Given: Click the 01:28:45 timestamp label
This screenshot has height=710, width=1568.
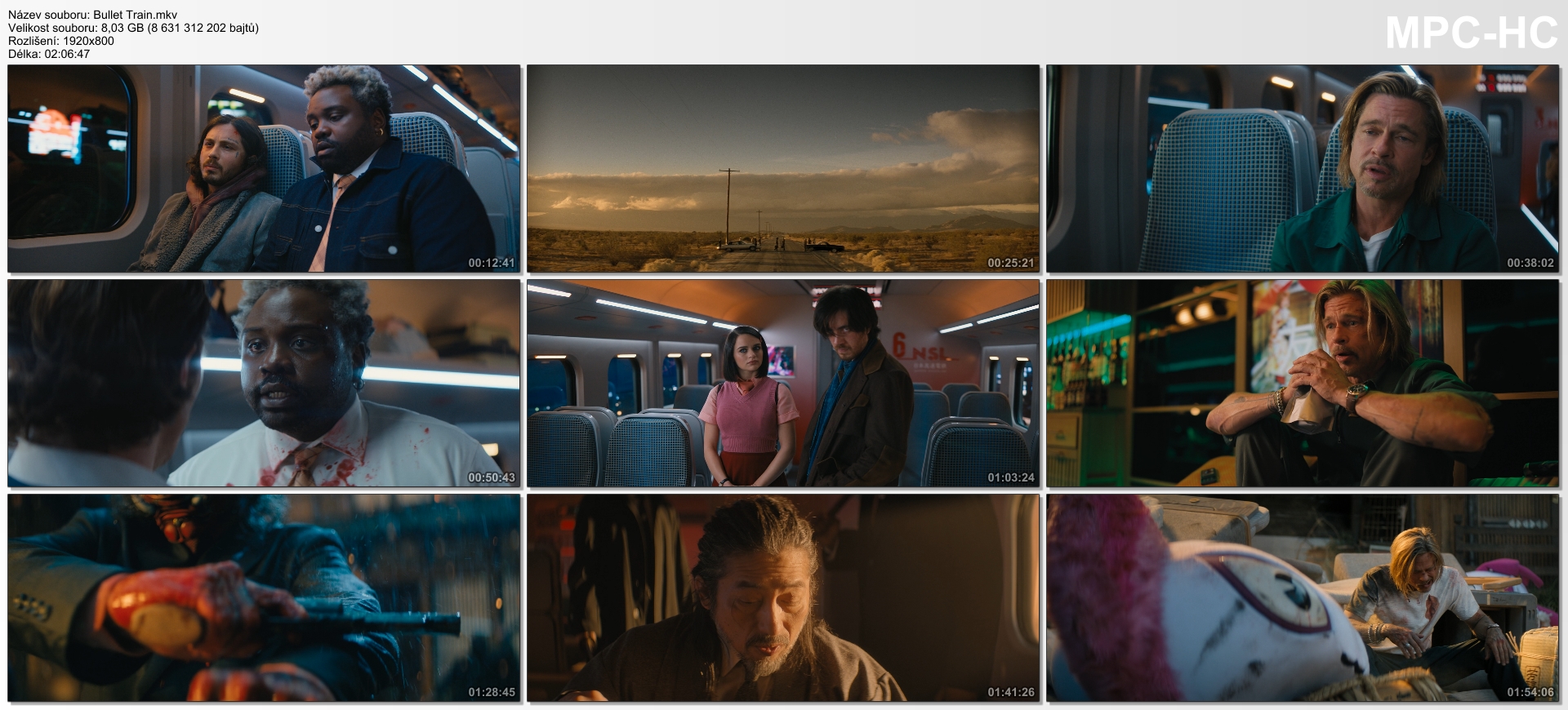Looking at the screenshot, I should click(x=492, y=692).
